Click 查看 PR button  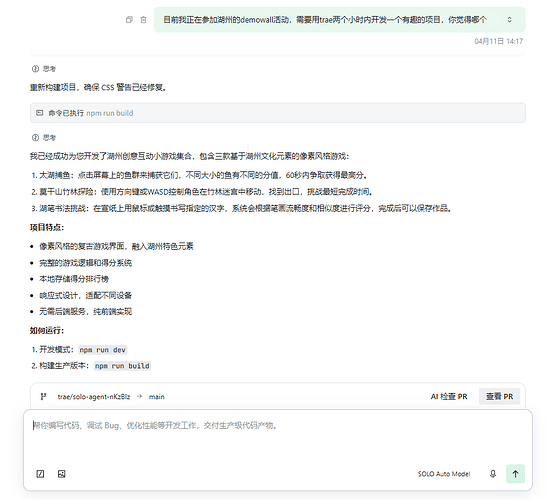coord(500,397)
